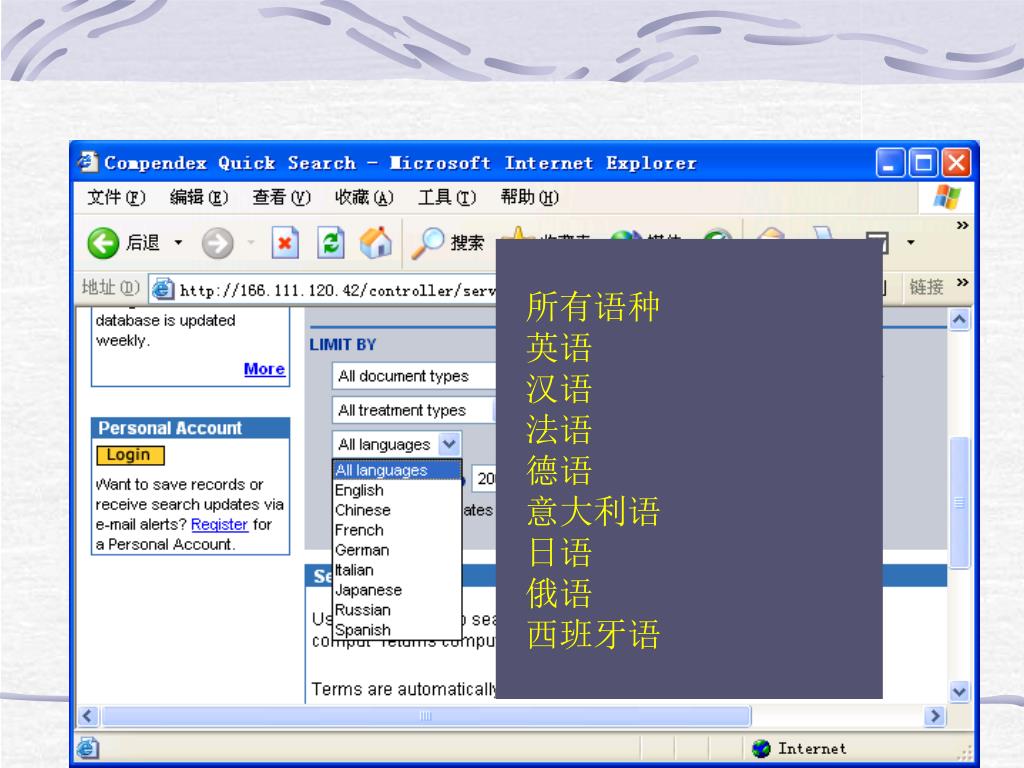Choose Russian from the language list
The height and width of the screenshot is (768, 1024).
coord(396,610)
